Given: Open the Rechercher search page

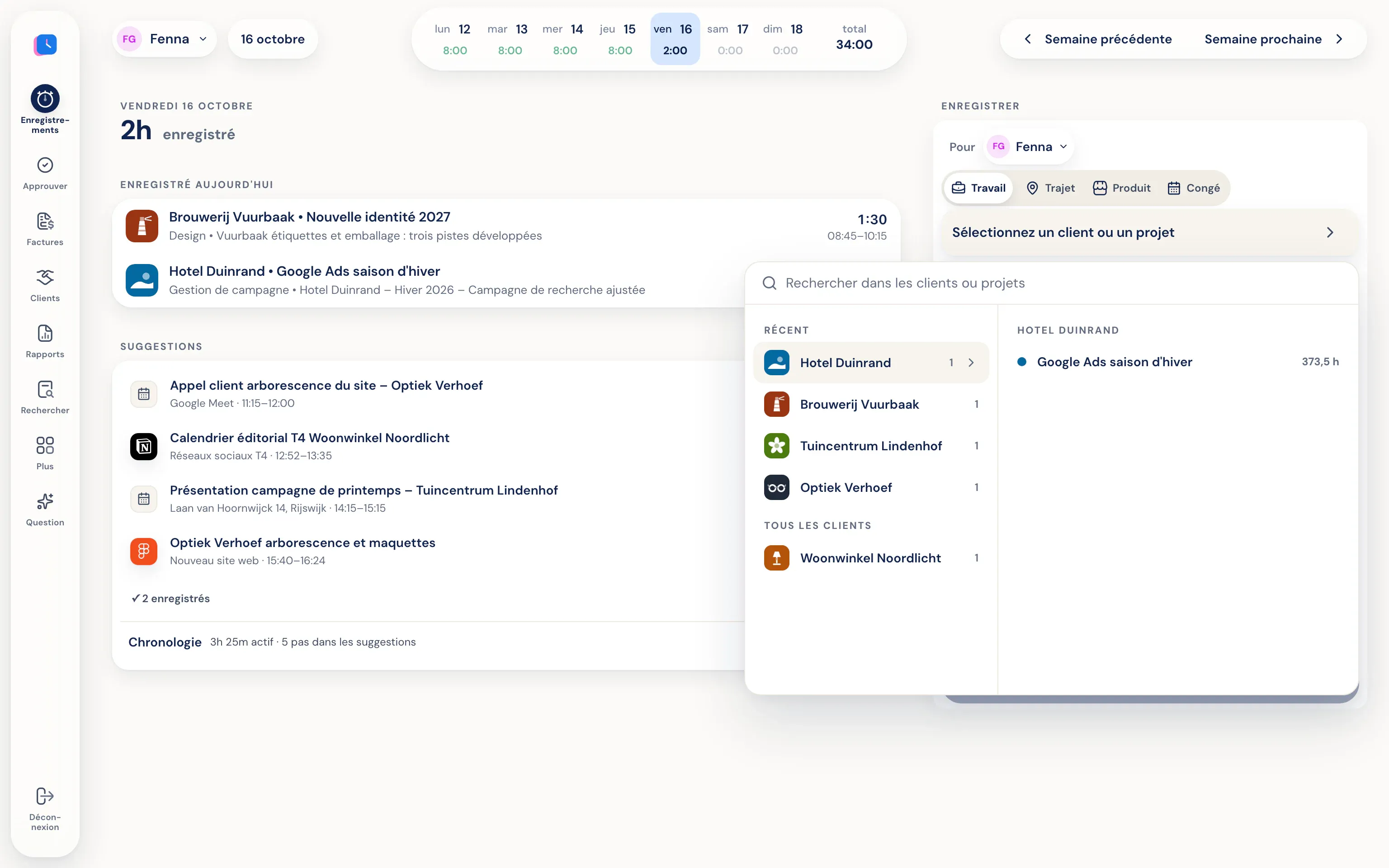Looking at the screenshot, I should tap(45, 397).
